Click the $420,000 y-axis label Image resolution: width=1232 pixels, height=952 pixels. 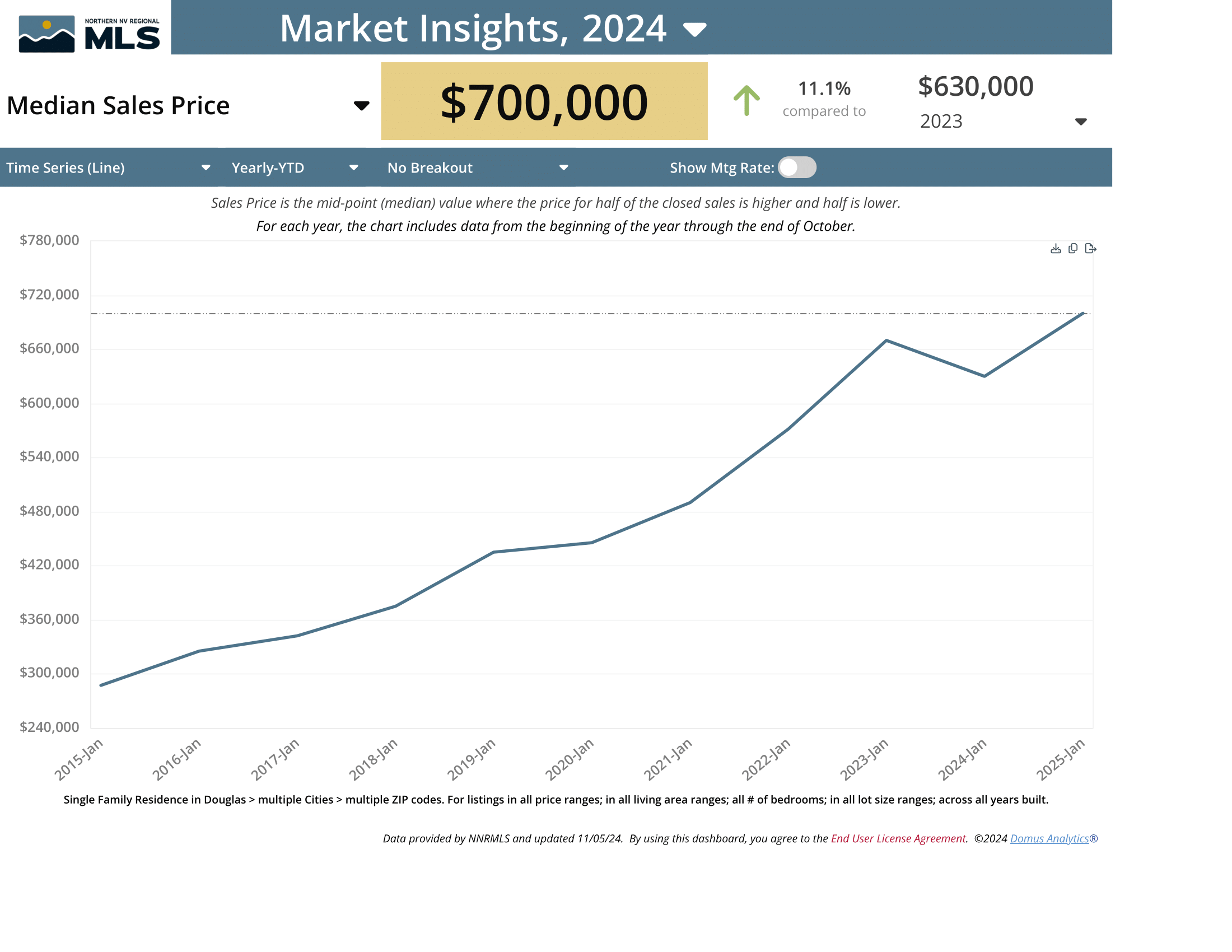tap(50, 564)
